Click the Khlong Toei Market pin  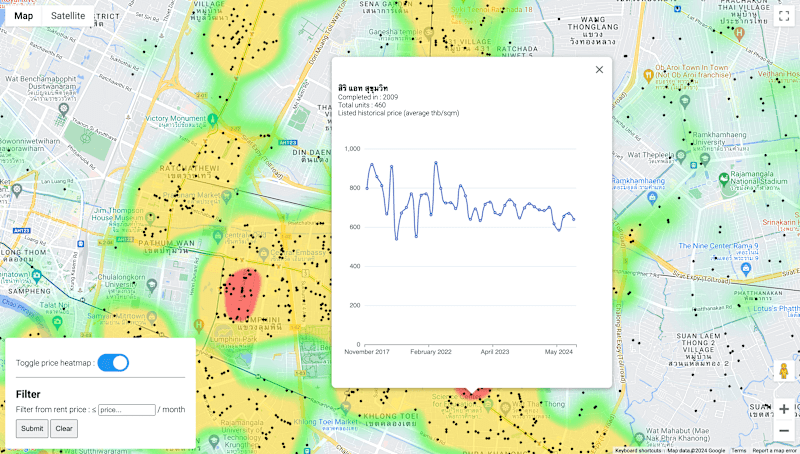pyautogui.click(x=345, y=408)
